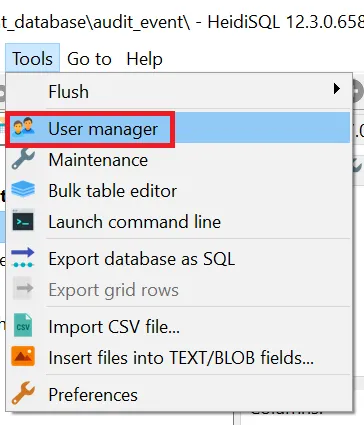This screenshot has height=425, width=364.
Task: Click the command line terminal icon
Action: 23,220
